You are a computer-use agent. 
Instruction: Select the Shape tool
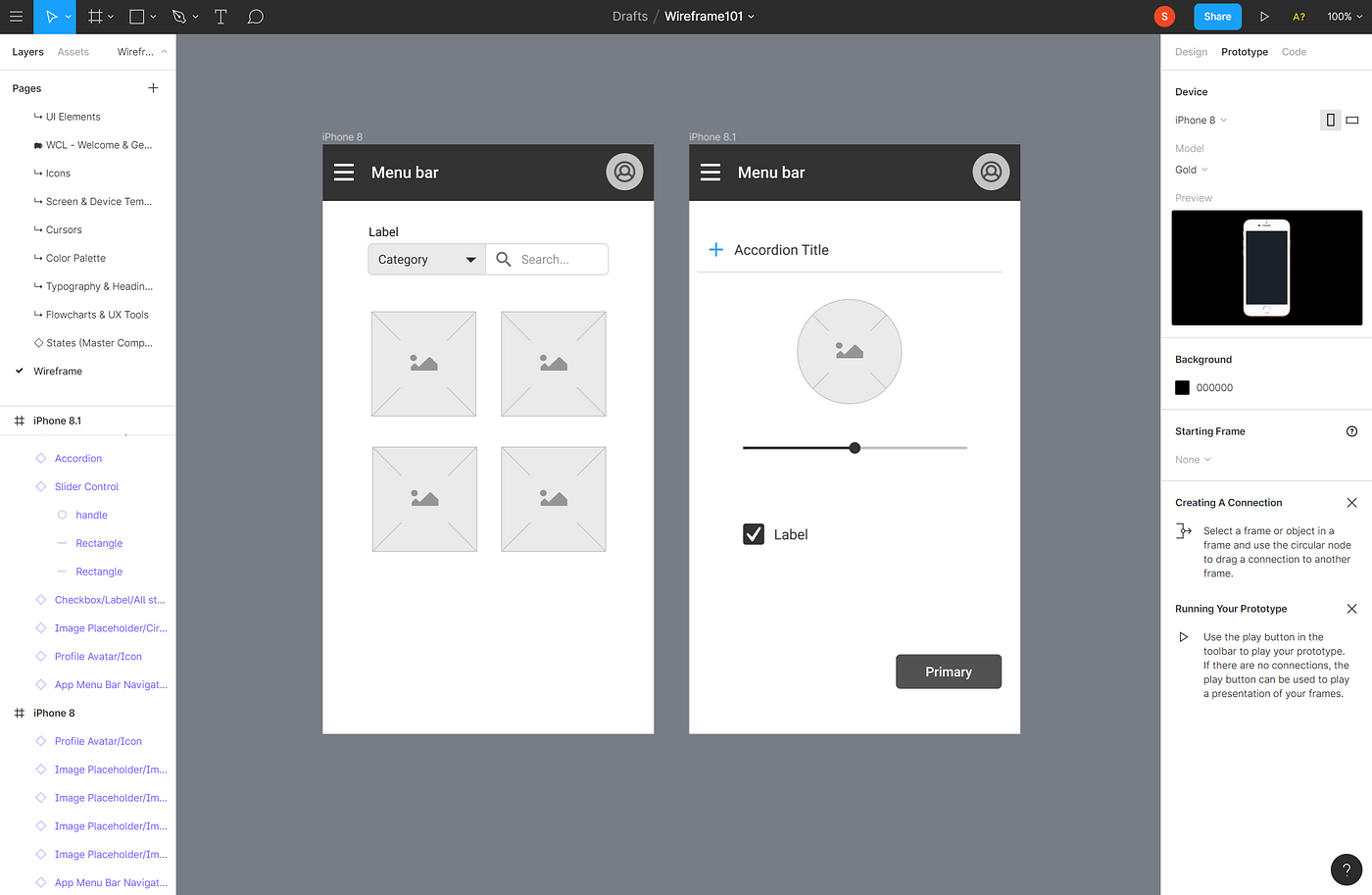point(135,17)
